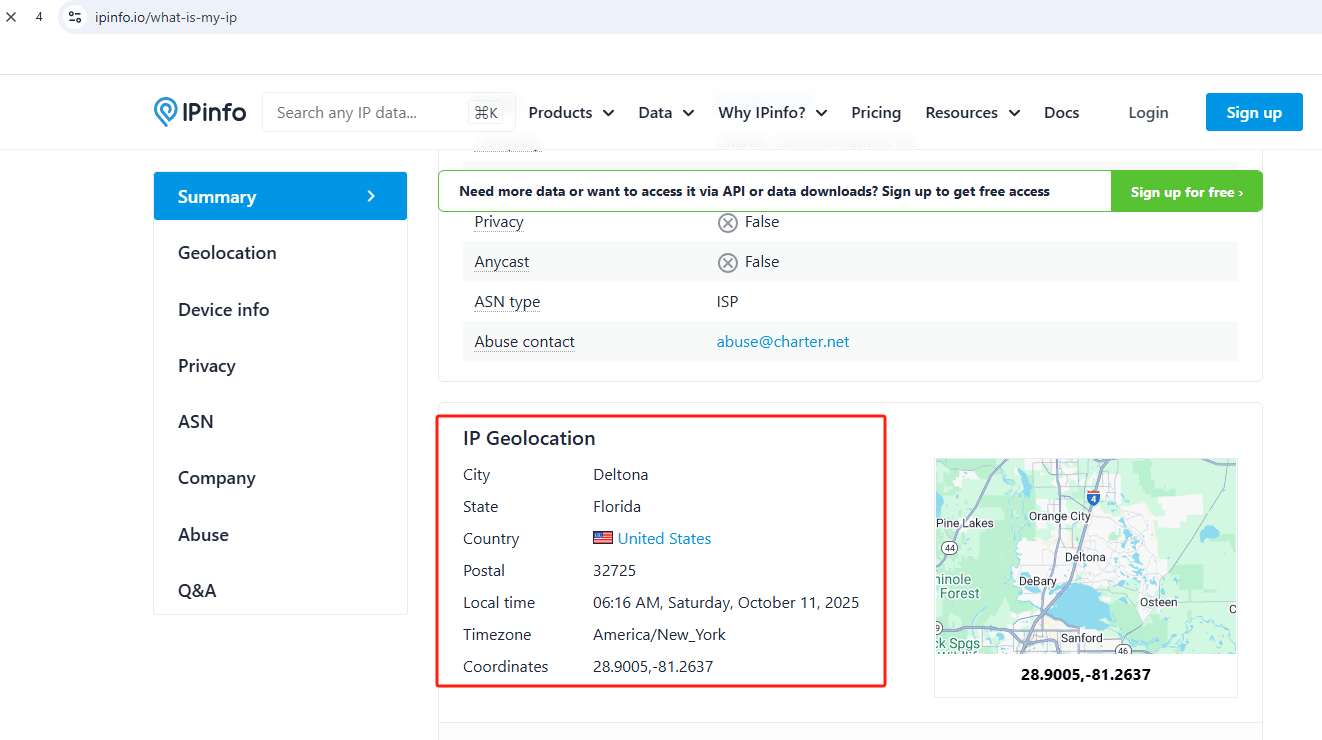Expand the Products dropdown menu
The image size is (1322, 740).
(571, 113)
